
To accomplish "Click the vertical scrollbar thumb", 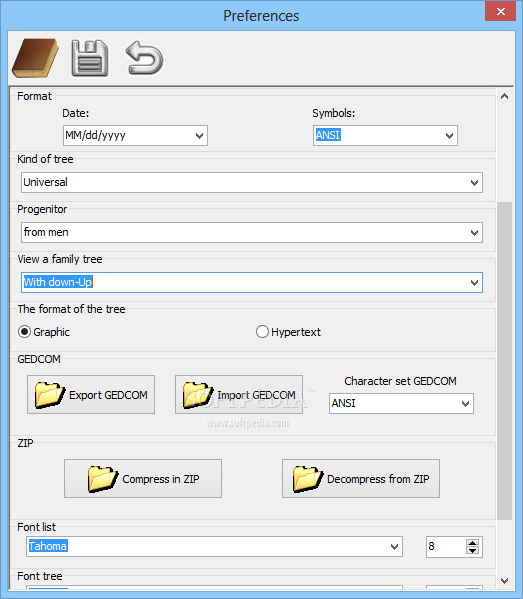I will pyautogui.click(x=504, y=361).
